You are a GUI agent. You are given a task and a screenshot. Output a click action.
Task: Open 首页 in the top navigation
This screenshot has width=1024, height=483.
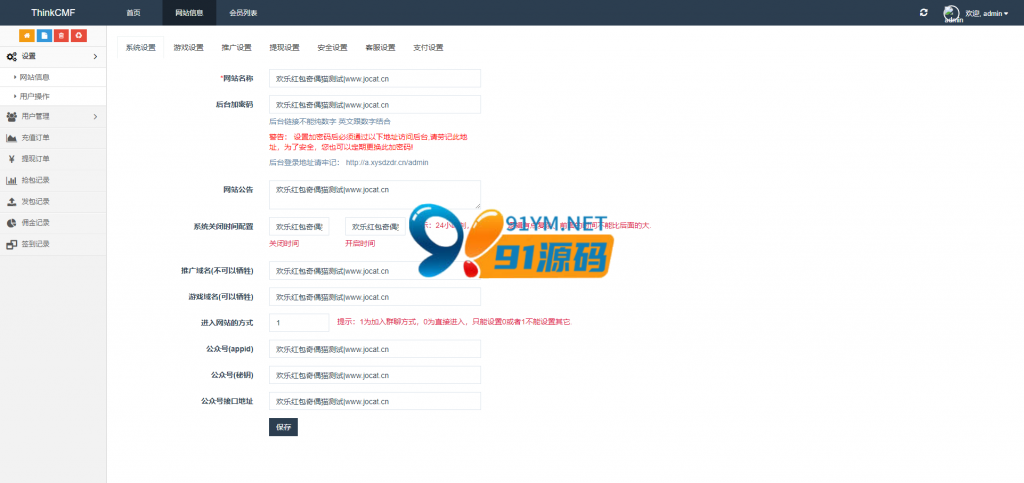[133, 13]
